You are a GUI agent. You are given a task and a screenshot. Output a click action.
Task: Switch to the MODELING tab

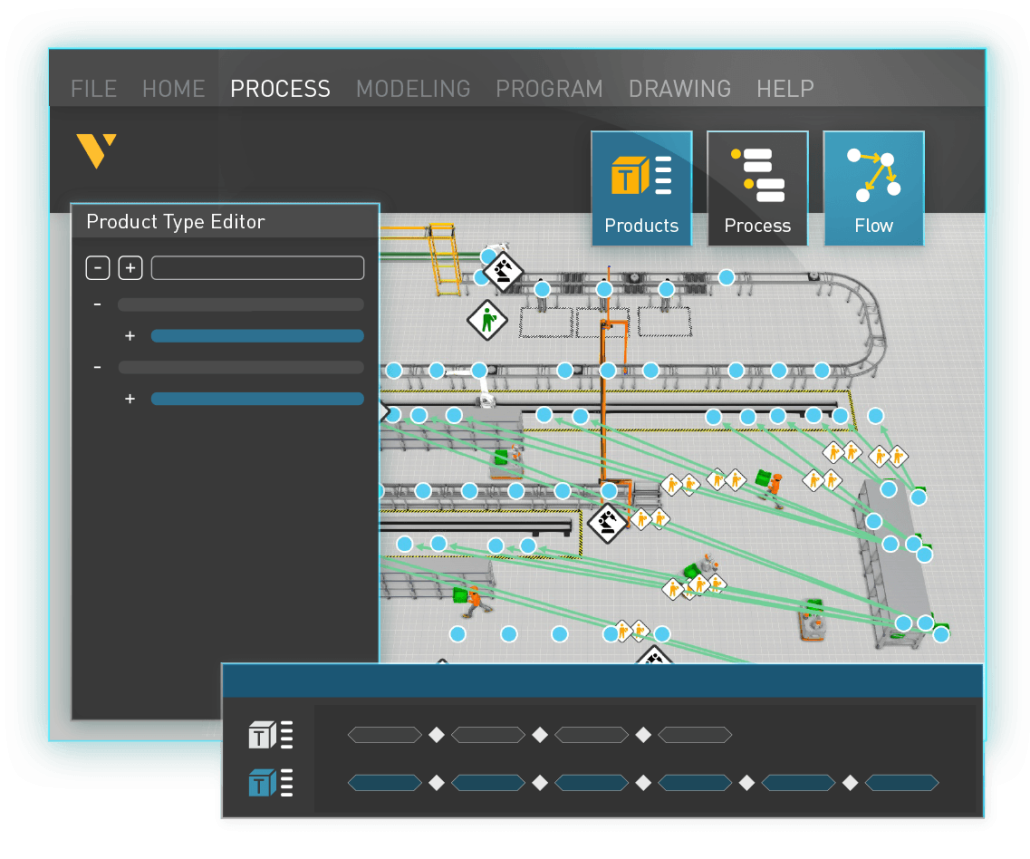(x=413, y=89)
